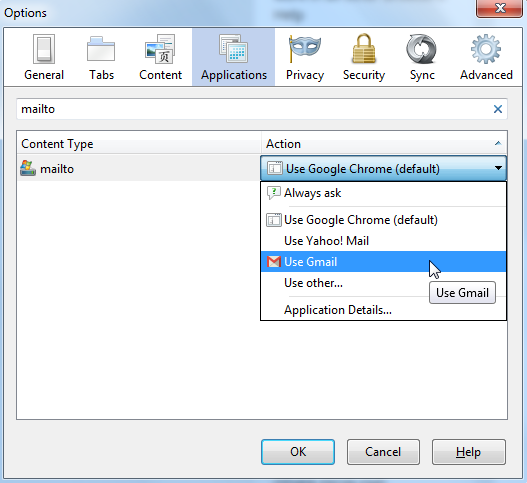
Task: Sort by Content Type column header
Action: [x=139, y=144]
